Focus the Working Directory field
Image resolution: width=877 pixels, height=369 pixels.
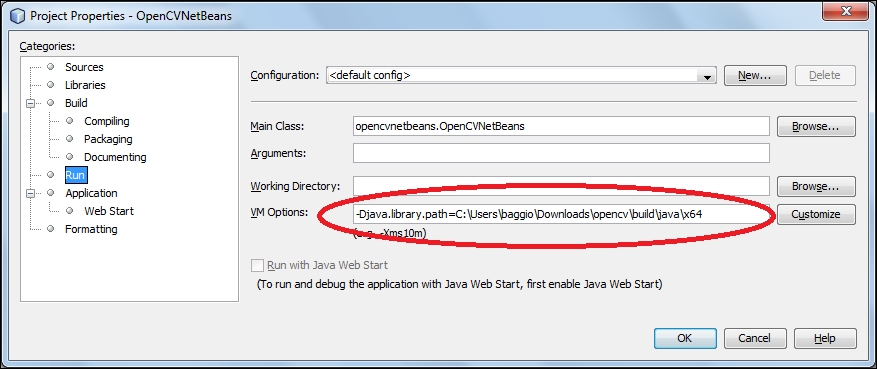point(561,186)
